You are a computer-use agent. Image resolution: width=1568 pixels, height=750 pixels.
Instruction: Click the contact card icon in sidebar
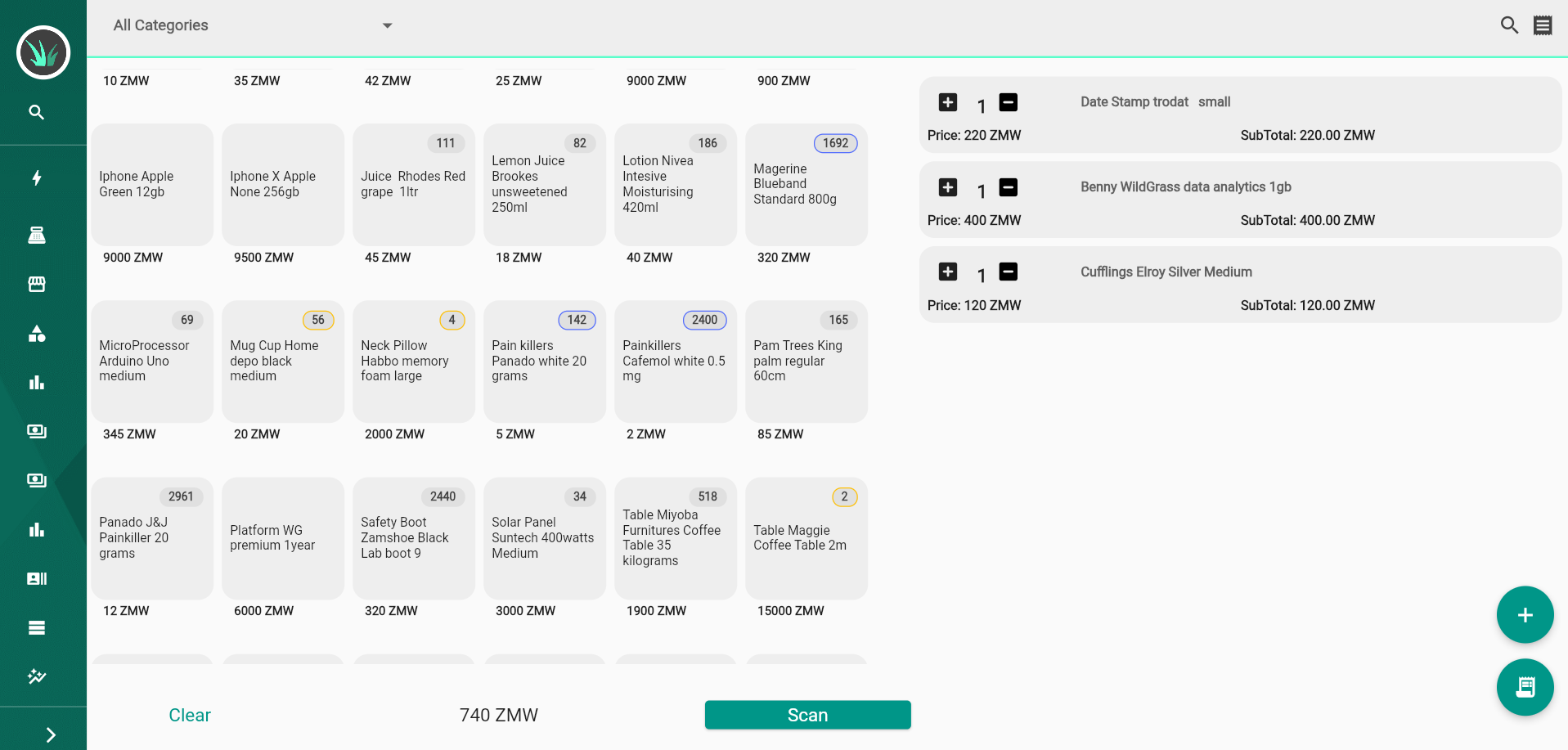point(36,579)
